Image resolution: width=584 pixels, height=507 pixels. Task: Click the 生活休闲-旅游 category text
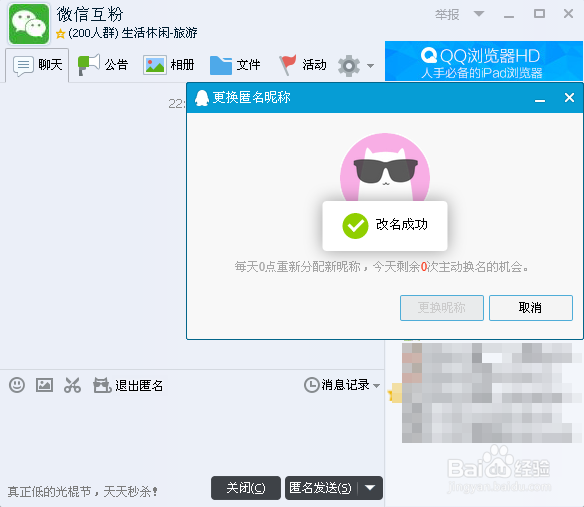click(x=159, y=33)
